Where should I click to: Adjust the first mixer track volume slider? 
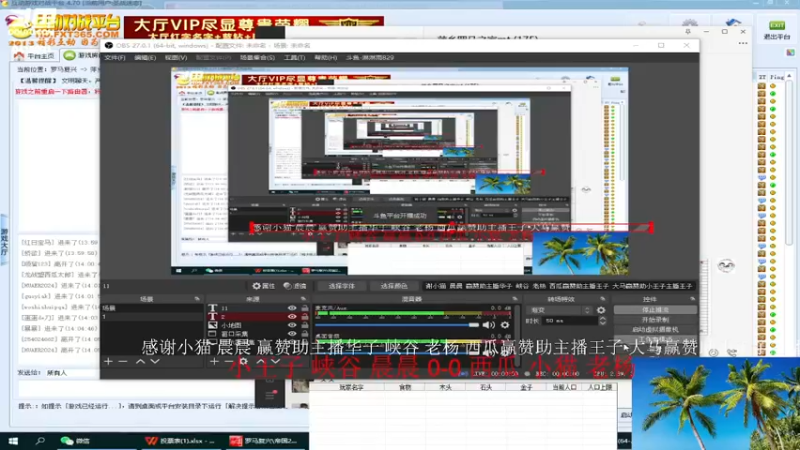click(397, 324)
